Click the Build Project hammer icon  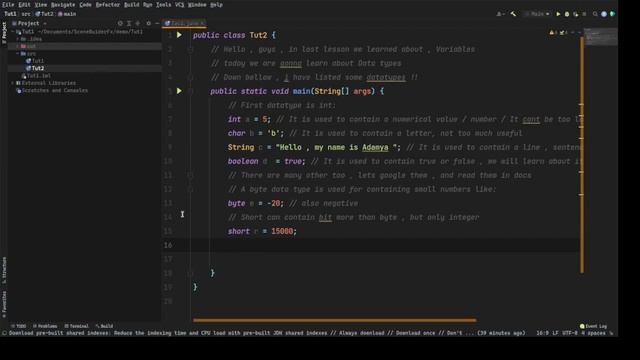[x=513, y=14]
